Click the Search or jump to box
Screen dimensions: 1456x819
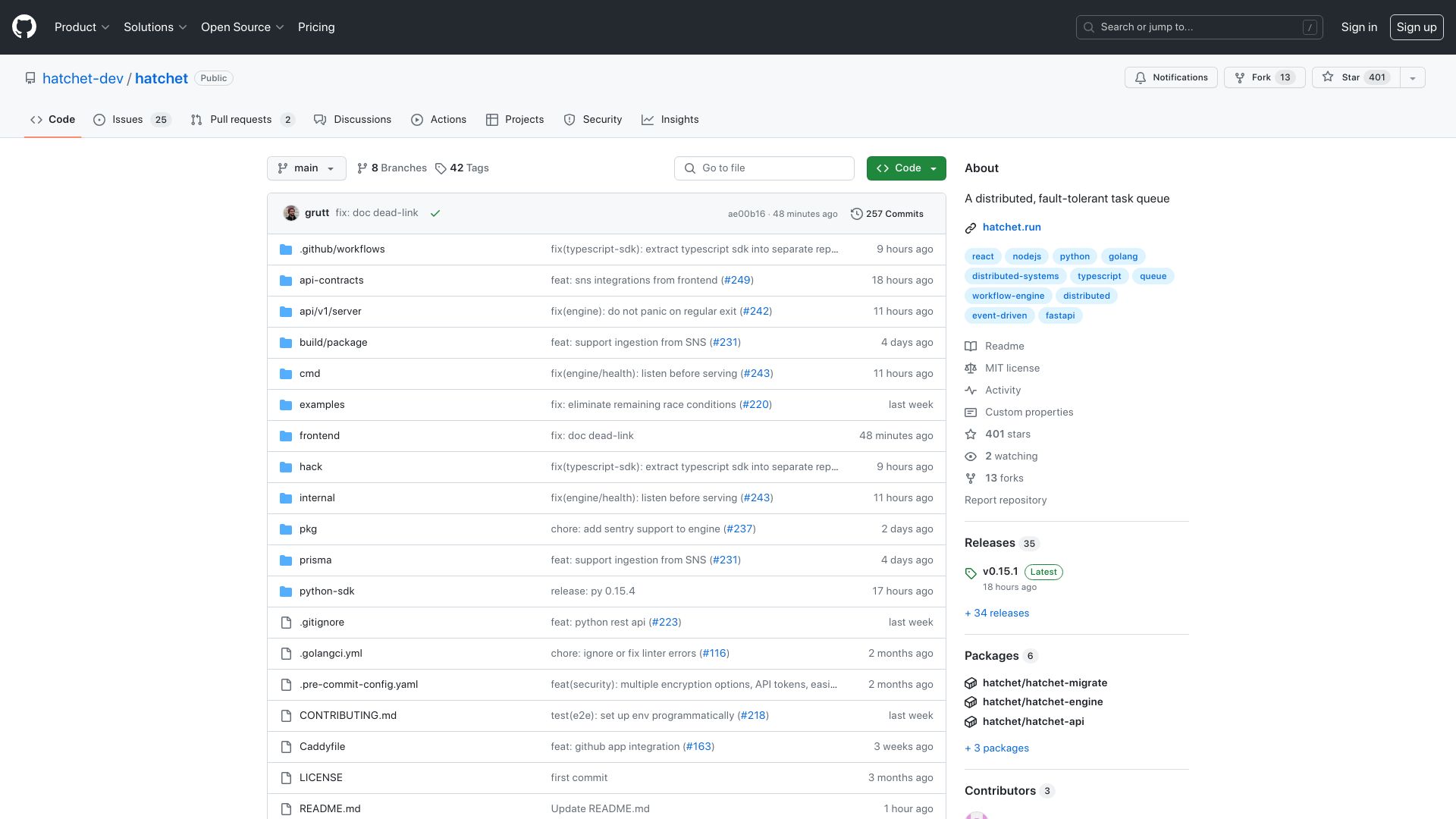1200,27
